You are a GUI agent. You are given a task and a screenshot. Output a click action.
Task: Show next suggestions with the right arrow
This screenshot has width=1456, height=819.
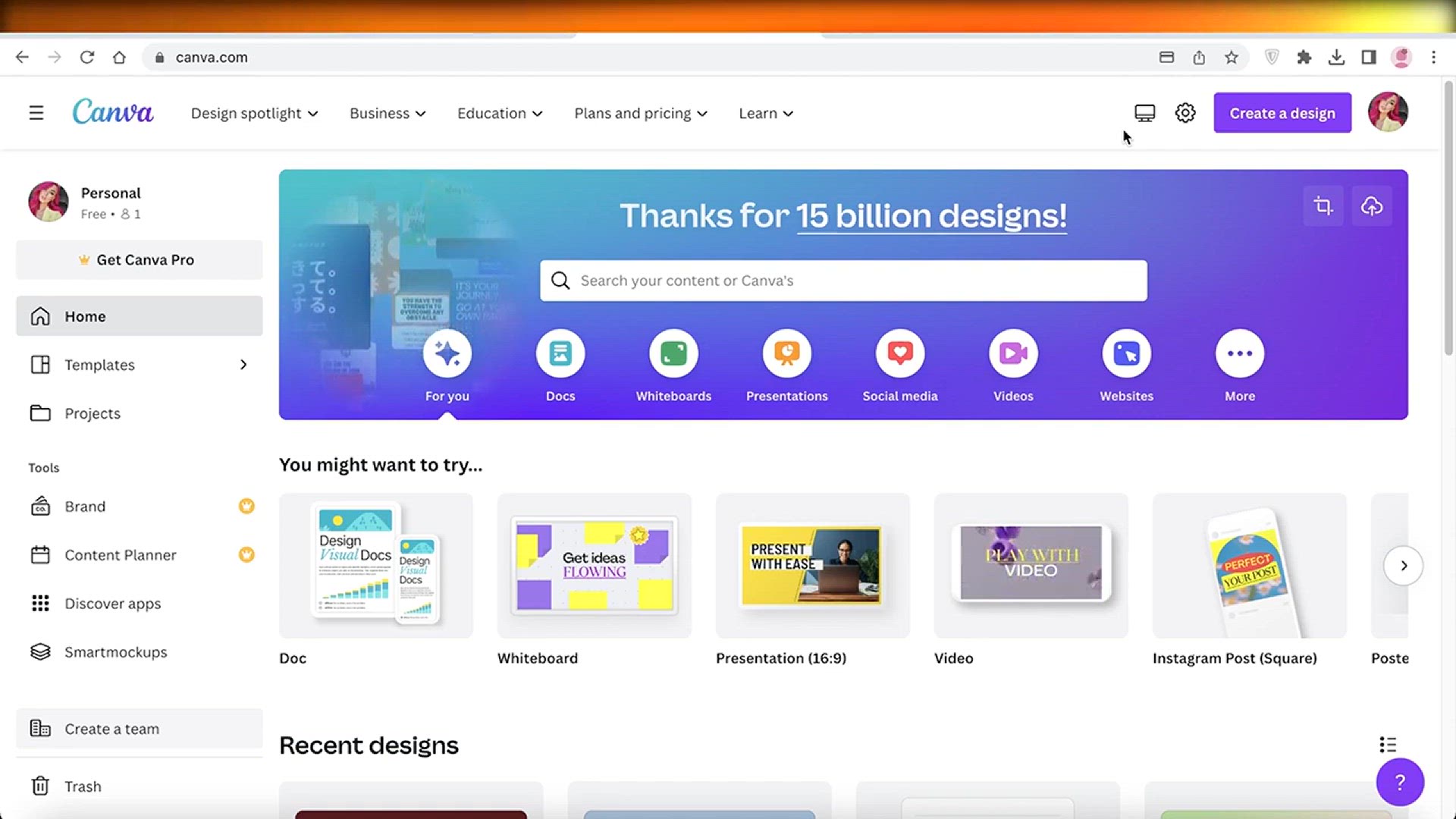[1404, 566]
